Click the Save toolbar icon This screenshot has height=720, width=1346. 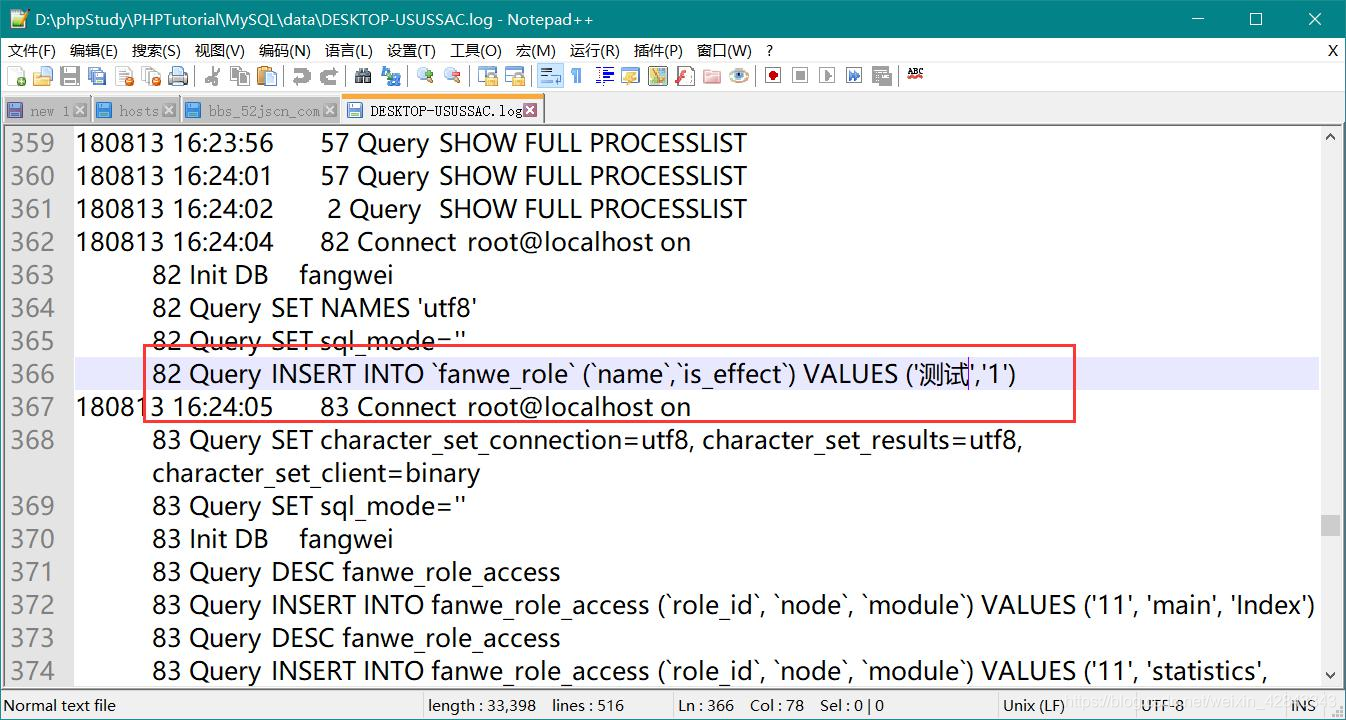pos(69,76)
